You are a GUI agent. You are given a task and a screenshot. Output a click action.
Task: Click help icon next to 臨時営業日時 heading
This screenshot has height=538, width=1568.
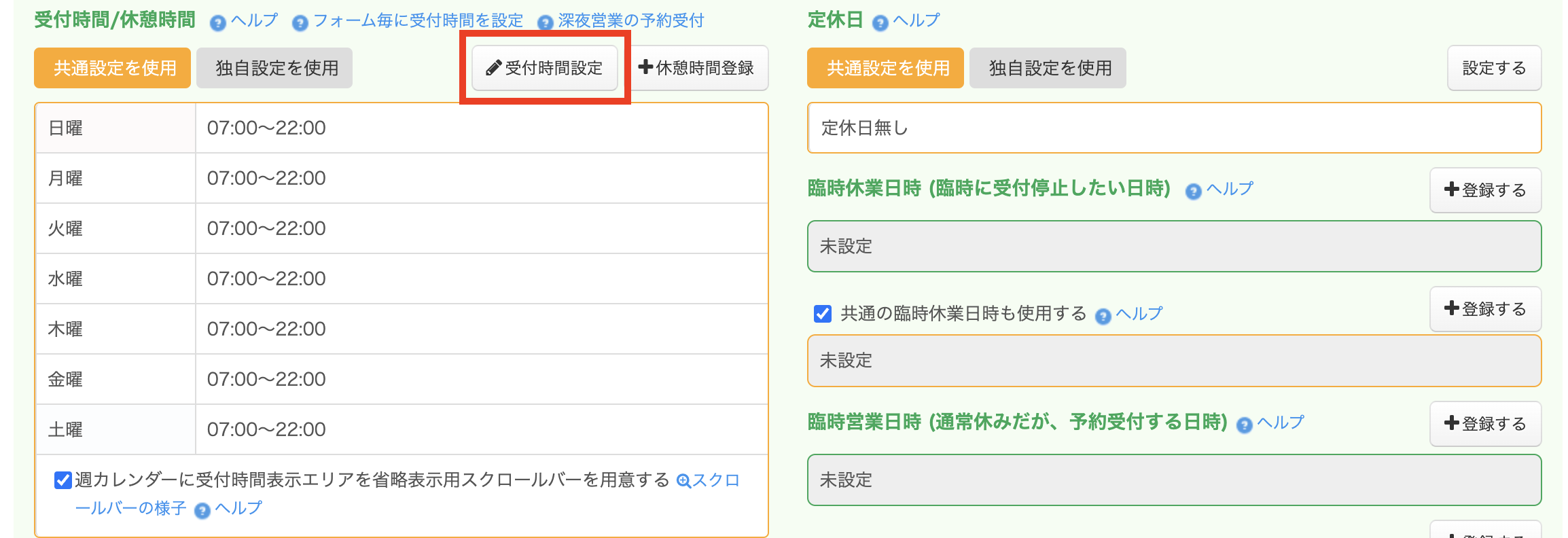click(x=1244, y=425)
